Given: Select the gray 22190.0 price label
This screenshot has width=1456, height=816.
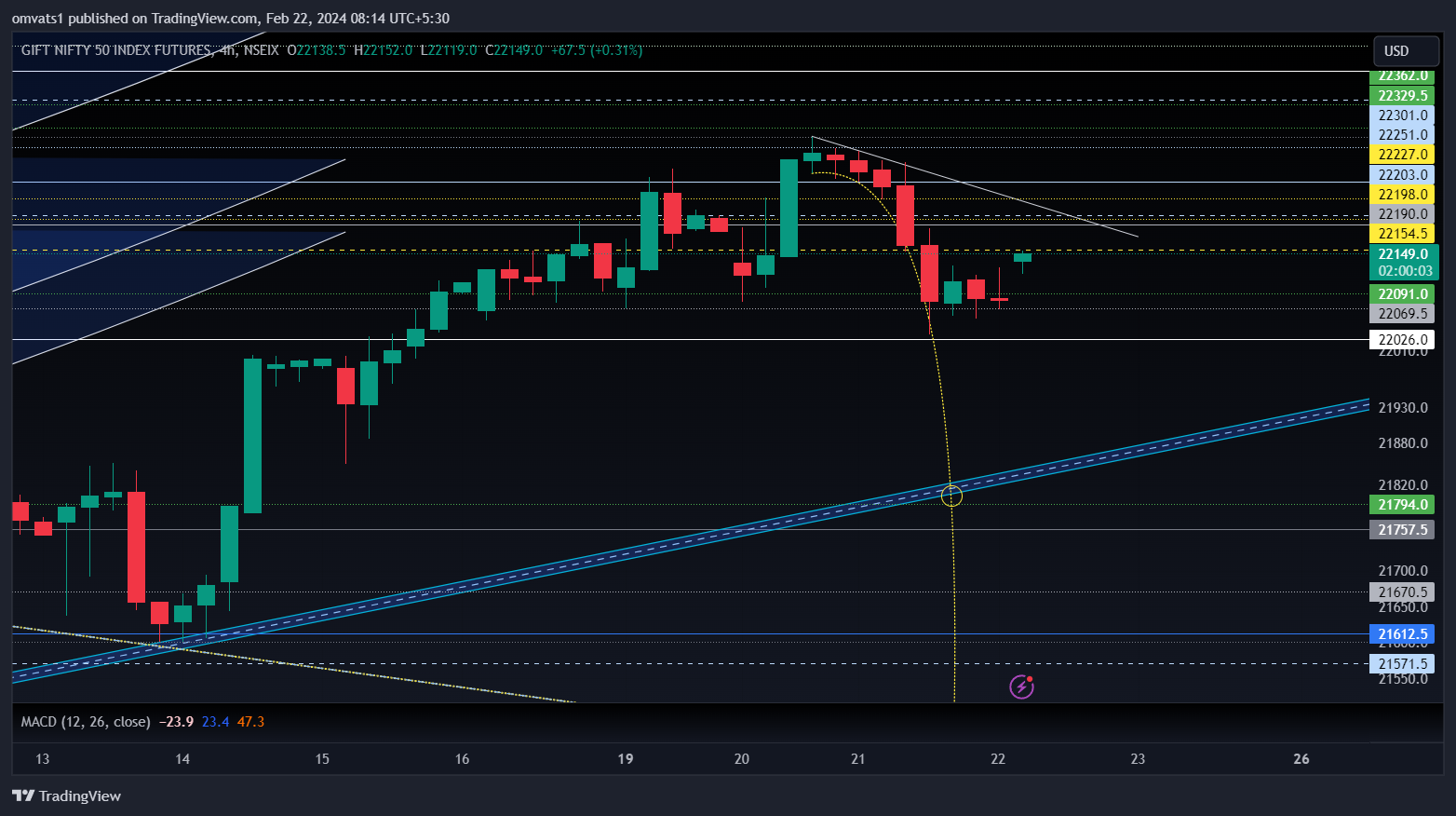Looking at the screenshot, I should pos(1402,214).
